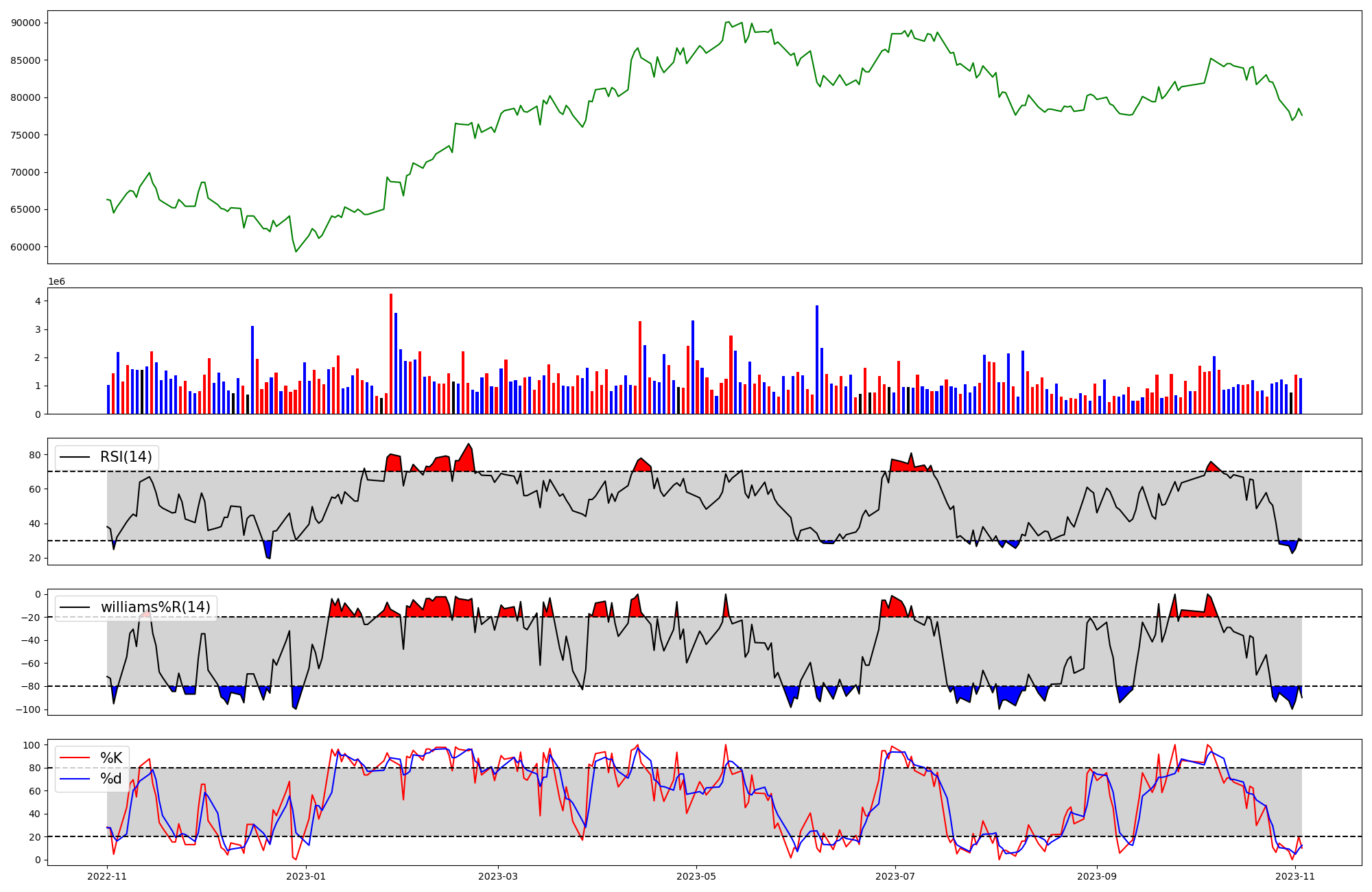Click the 1e6 volume scale annotation
The image size is (1372, 892).
tap(56, 281)
